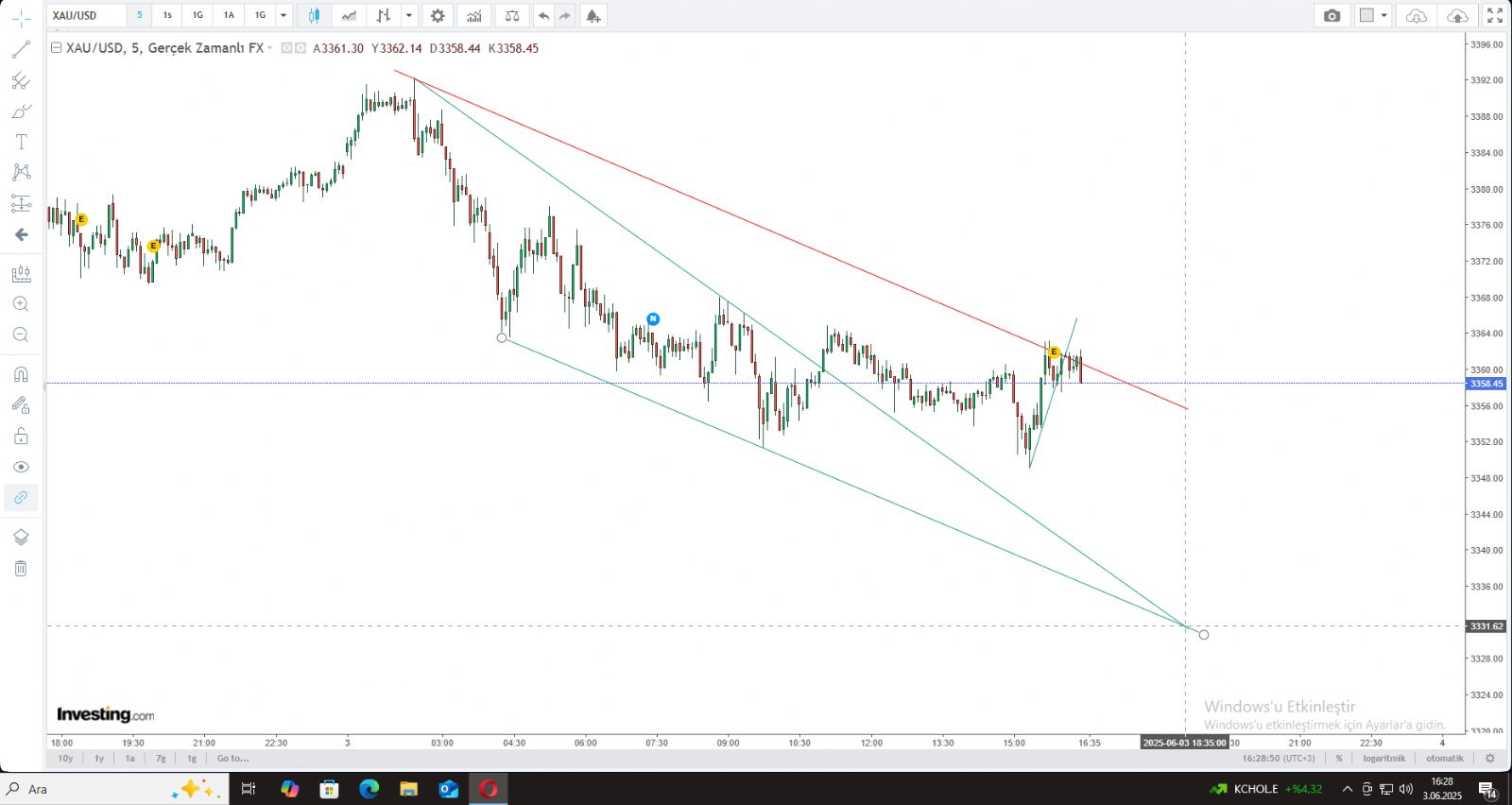This screenshot has width=1512, height=805.
Task: Click the zoom out magnifier
Action: pos(21,334)
